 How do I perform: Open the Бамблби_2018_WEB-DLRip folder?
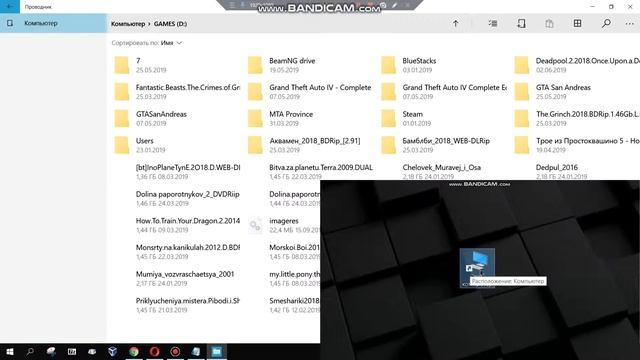[444, 145]
